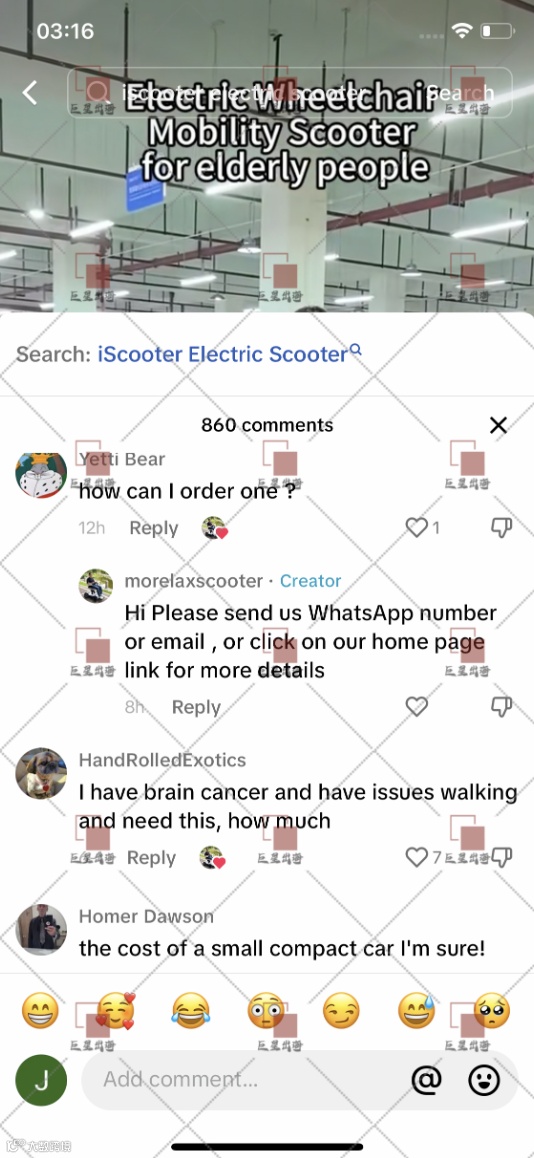Tap the @ mention icon

coord(426,1080)
